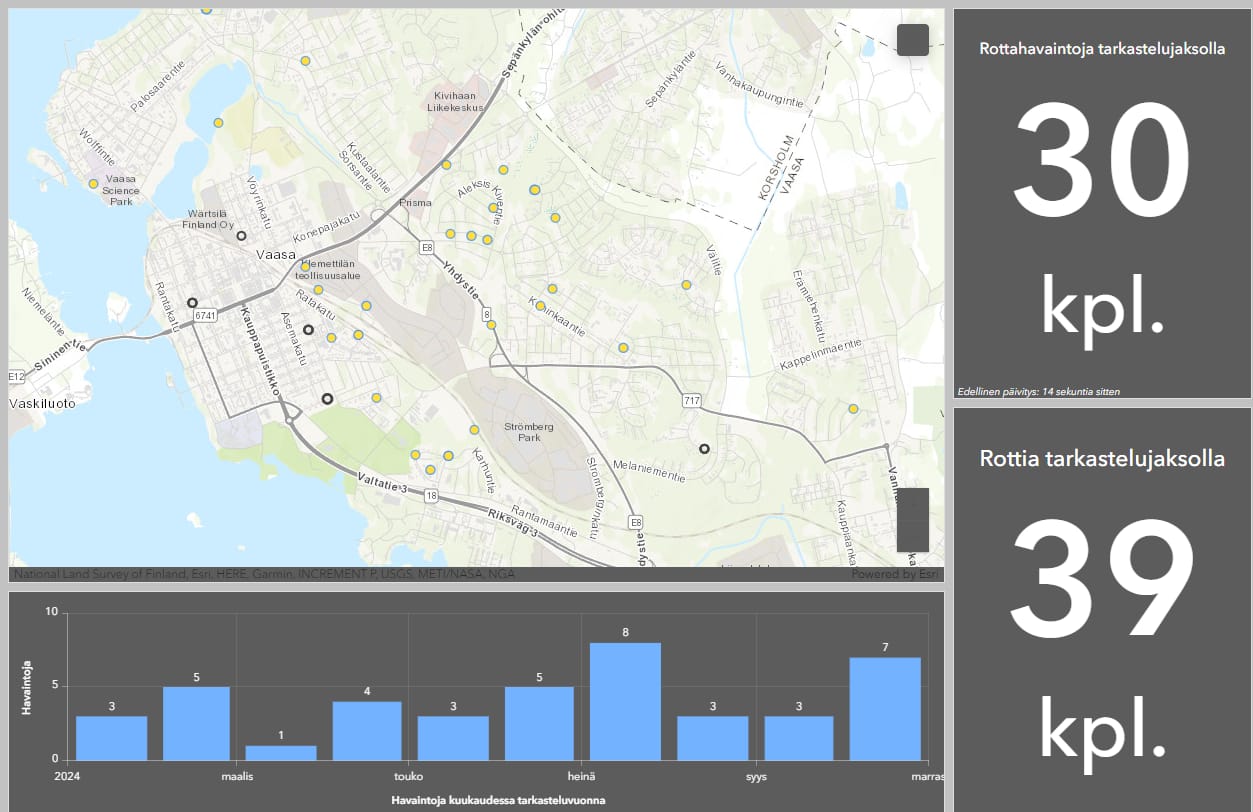Select the bar labeled 4 before touko
This screenshot has height=812, width=1253.
click(x=367, y=730)
